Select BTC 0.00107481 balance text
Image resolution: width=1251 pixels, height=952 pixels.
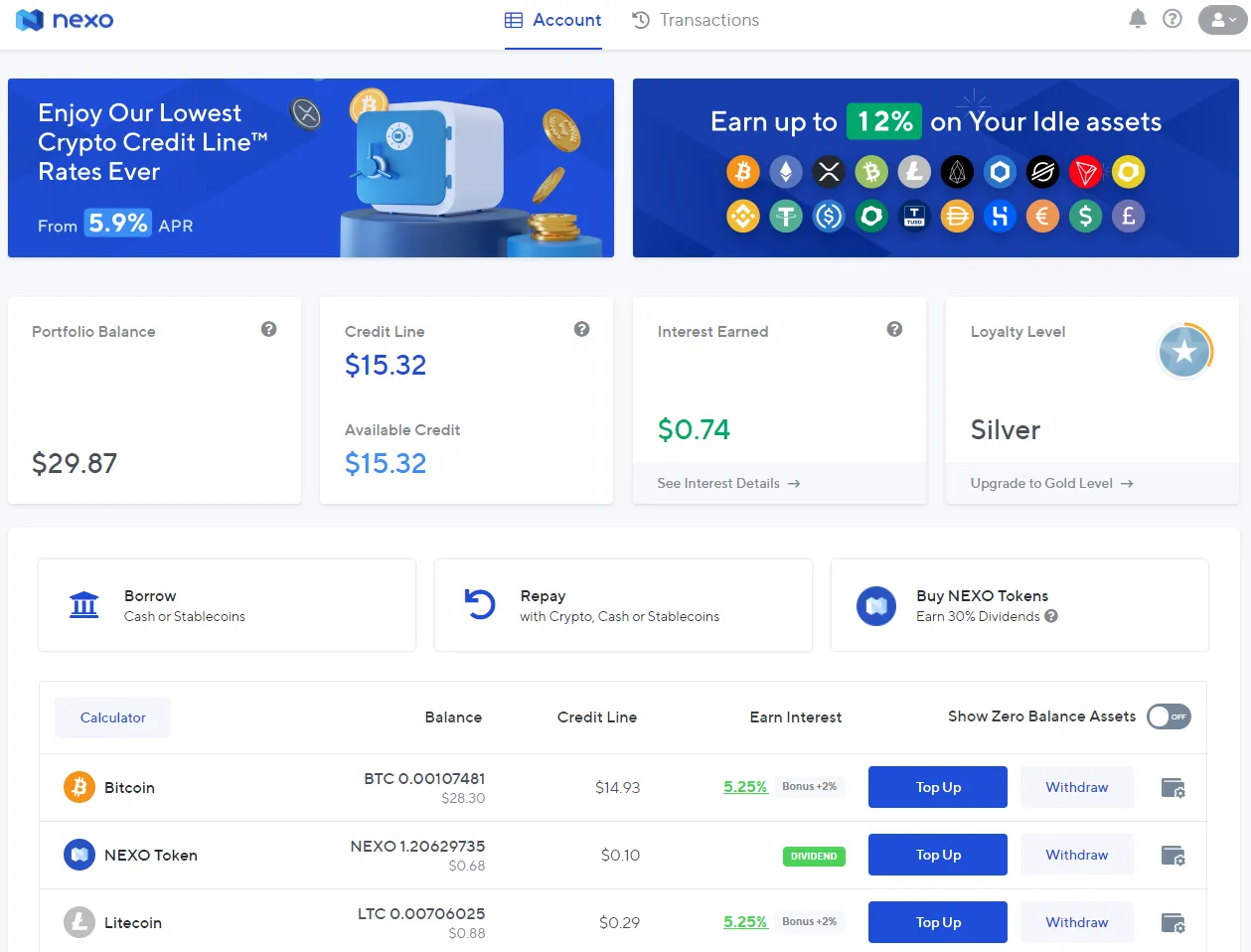[x=424, y=778]
